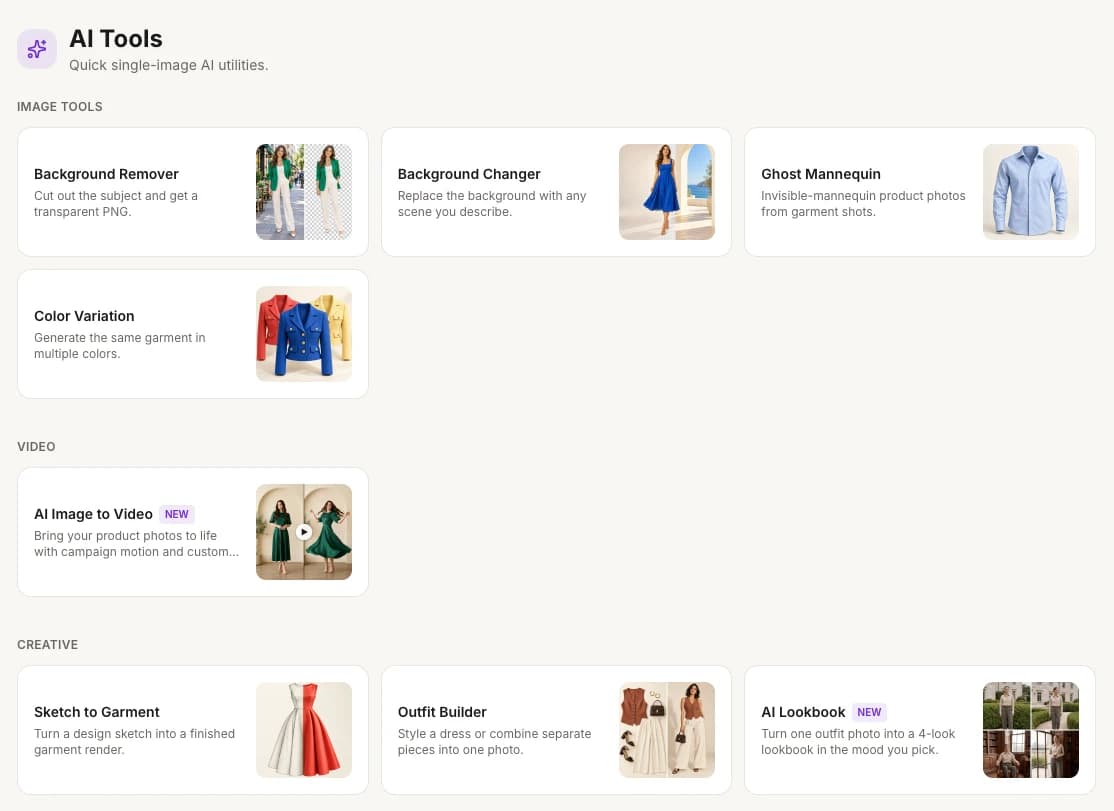Open the Background Changer tool title
The image size is (1114, 811).
469,174
